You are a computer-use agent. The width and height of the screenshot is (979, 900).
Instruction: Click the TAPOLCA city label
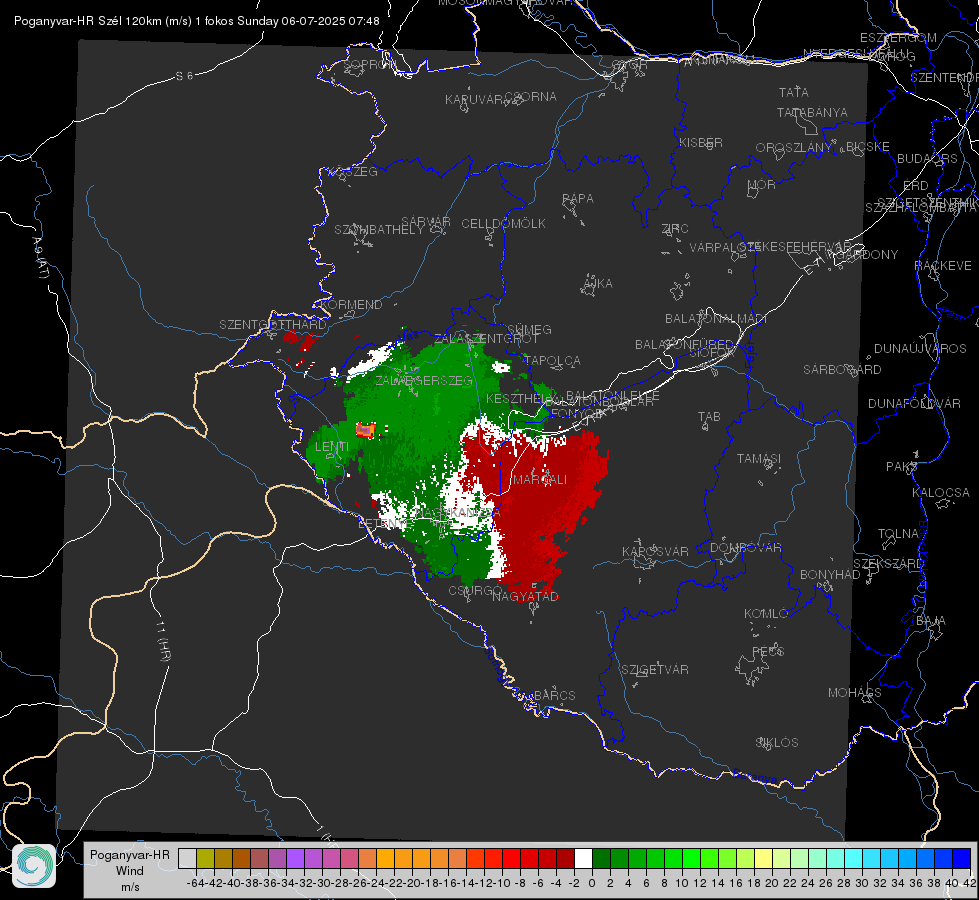click(553, 361)
